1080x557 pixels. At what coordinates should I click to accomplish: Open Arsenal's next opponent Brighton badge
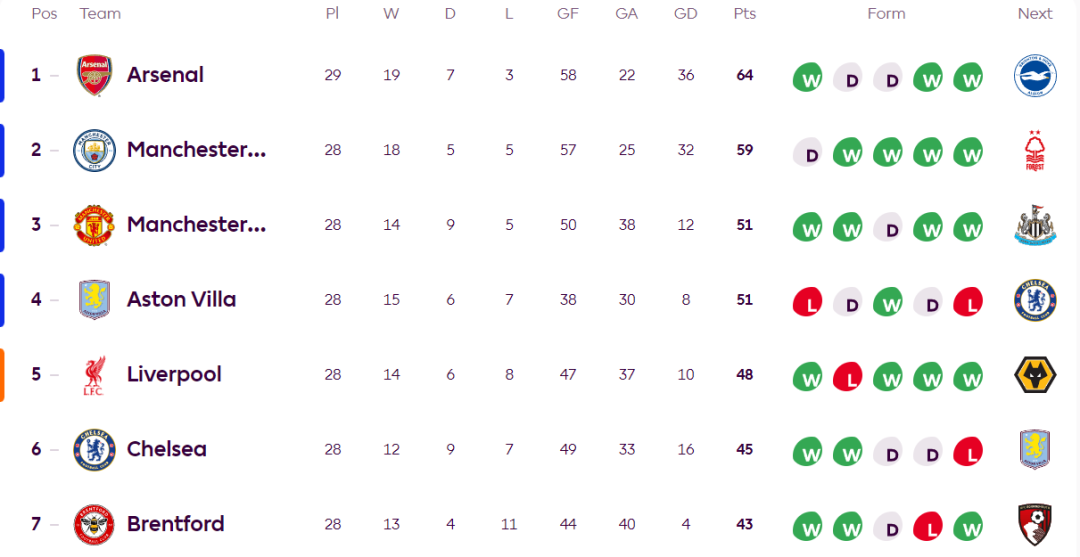point(1035,76)
